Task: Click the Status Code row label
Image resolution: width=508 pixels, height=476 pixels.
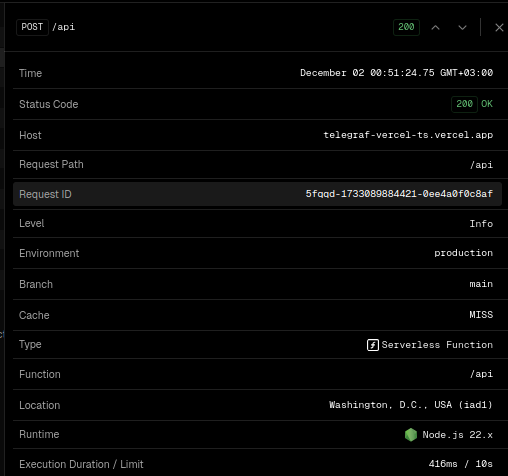Action: [x=49, y=104]
